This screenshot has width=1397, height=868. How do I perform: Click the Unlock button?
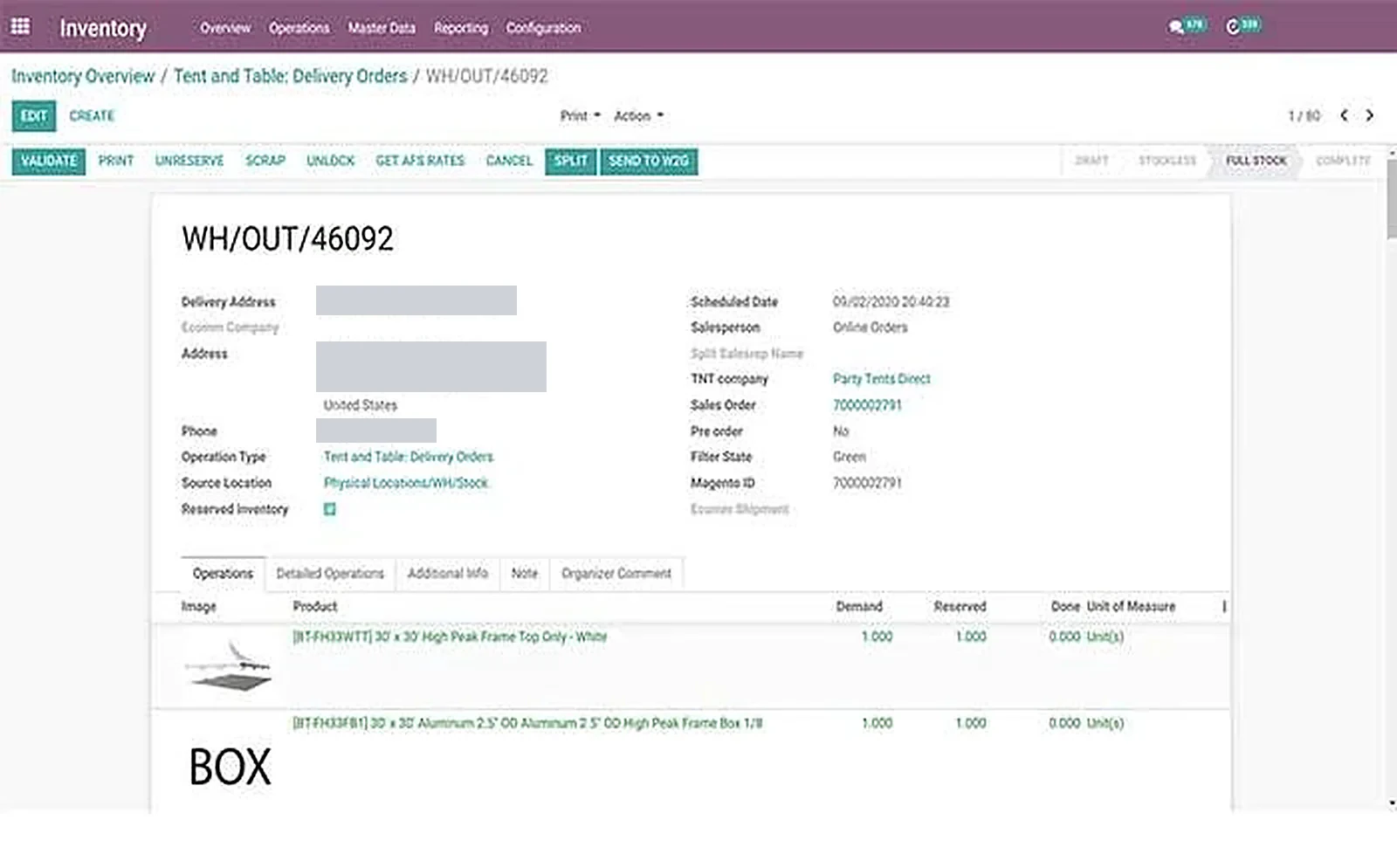tap(331, 161)
